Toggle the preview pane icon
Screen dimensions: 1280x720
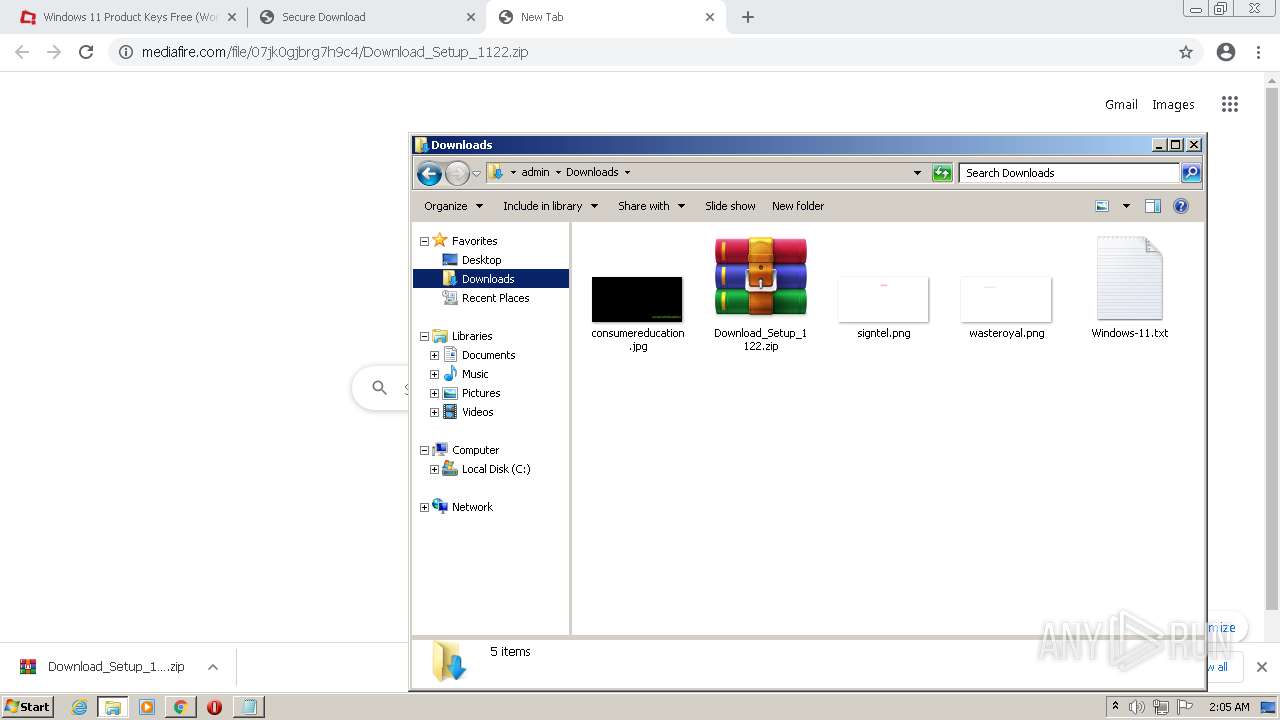tap(1153, 206)
